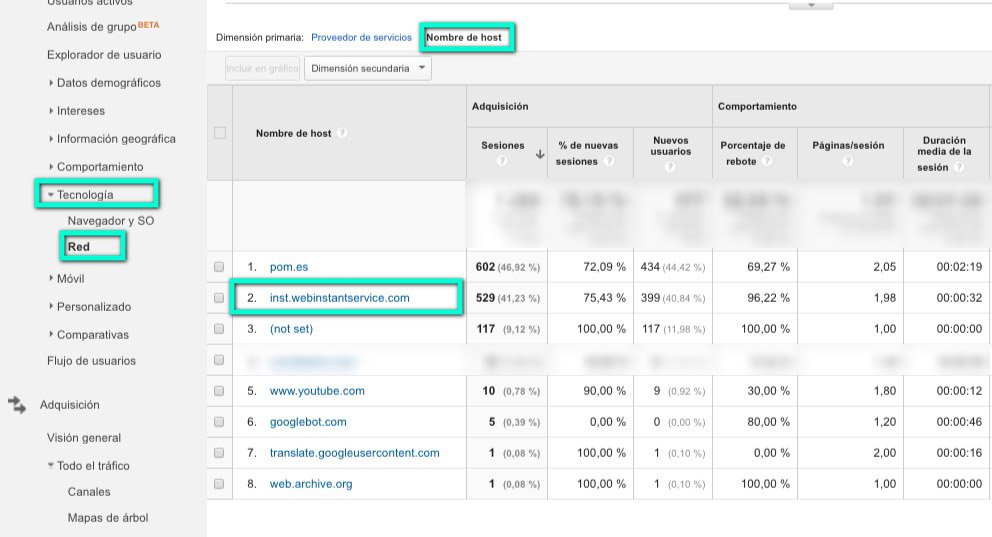Screen dimensions: 992x537
Task: Click the Adquisición sidebar heading
Action: tap(70, 405)
